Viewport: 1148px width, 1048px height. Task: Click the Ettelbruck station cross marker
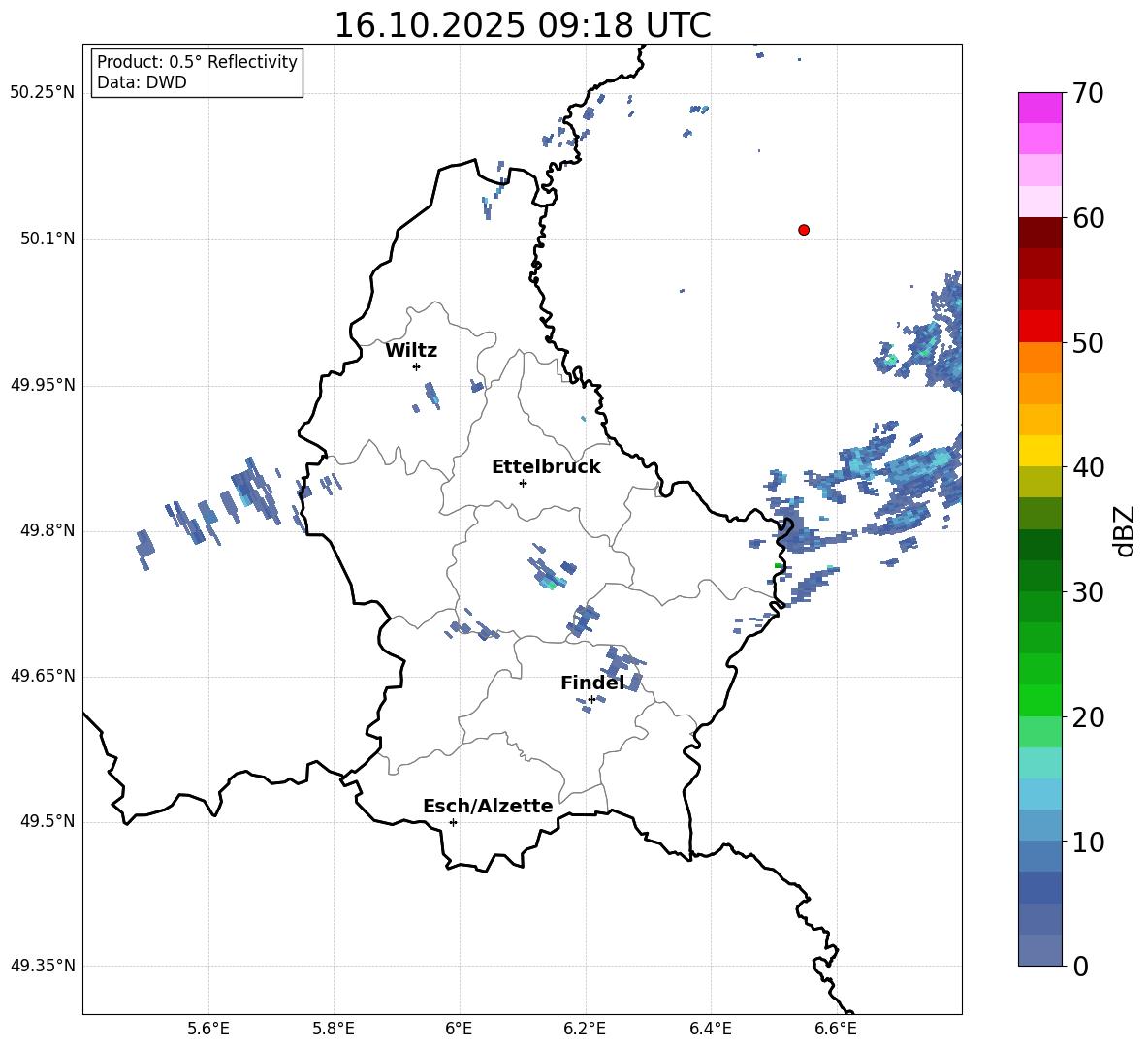click(523, 483)
